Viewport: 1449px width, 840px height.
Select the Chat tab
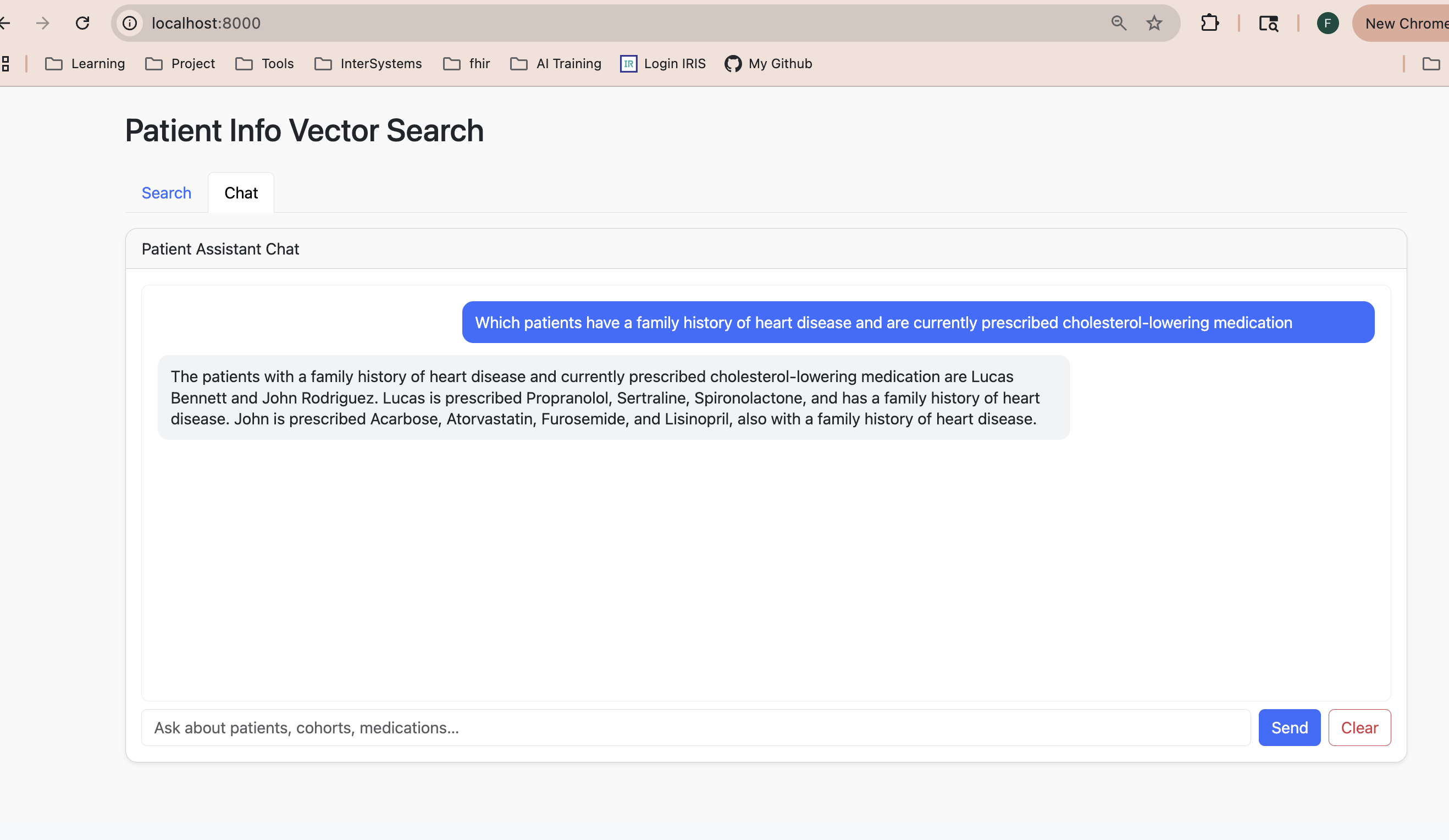241,193
